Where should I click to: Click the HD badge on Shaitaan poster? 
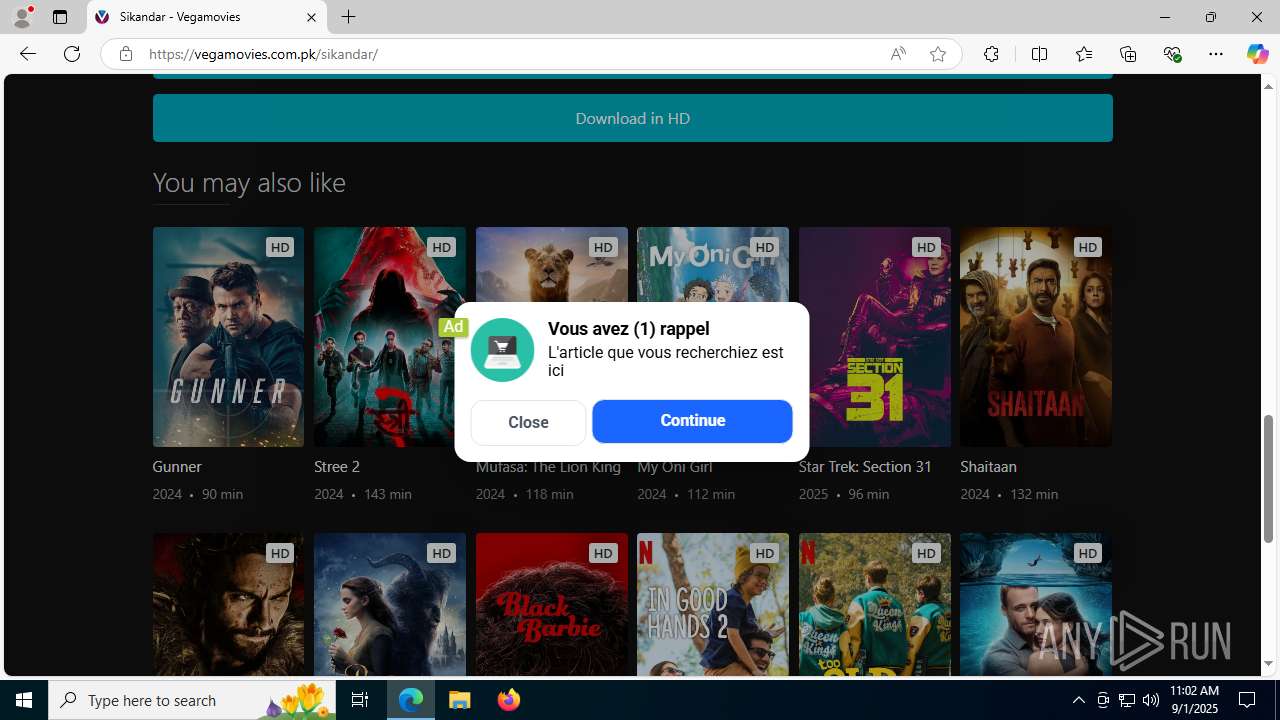(x=1088, y=247)
